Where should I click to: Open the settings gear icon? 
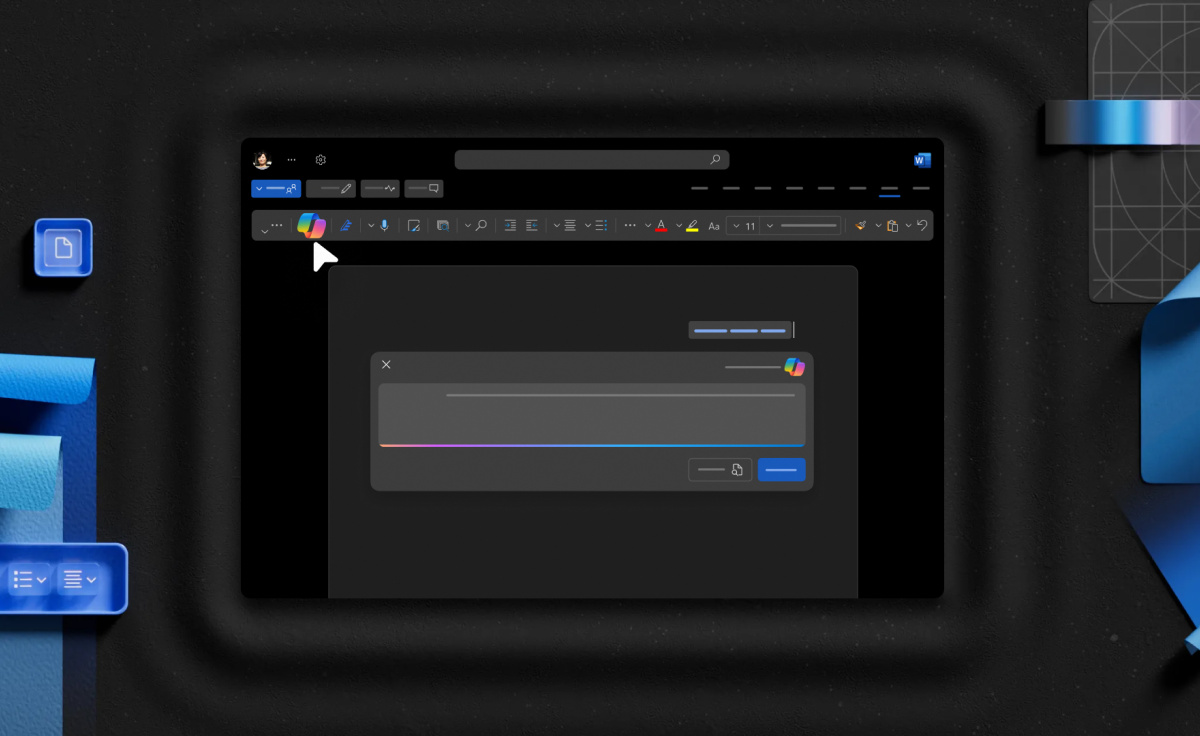click(321, 160)
